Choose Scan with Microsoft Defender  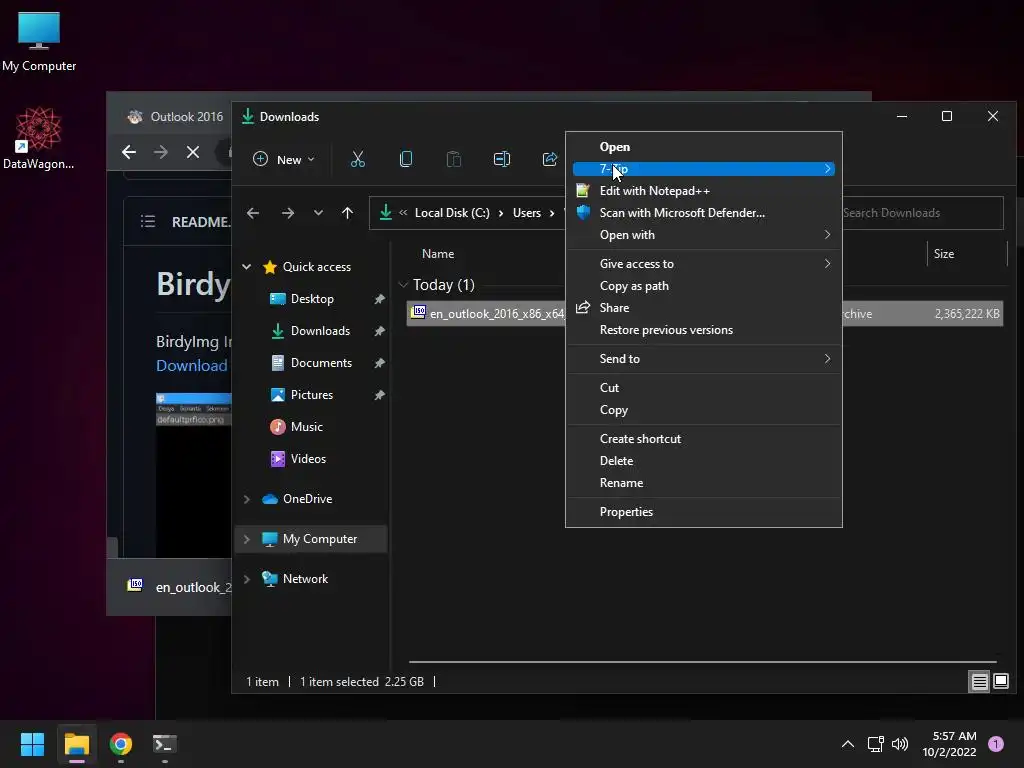(x=703, y=213)
